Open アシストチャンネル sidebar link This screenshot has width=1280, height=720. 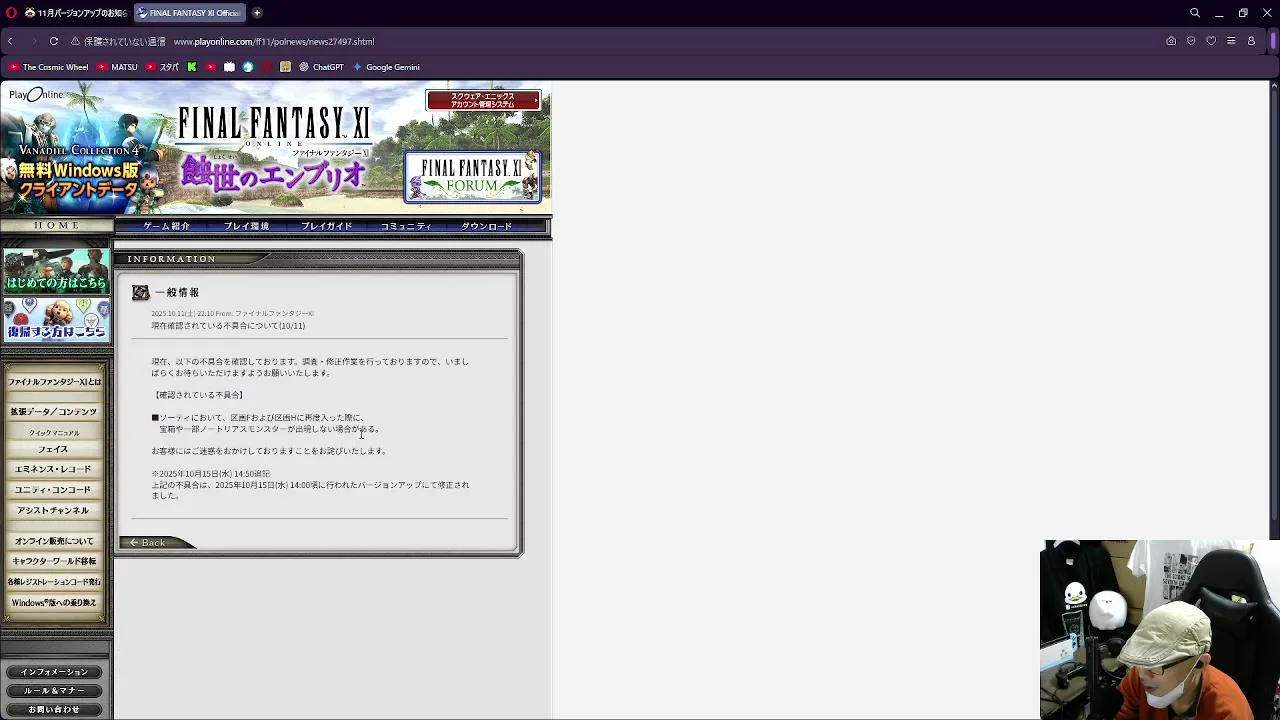(54, 511)
